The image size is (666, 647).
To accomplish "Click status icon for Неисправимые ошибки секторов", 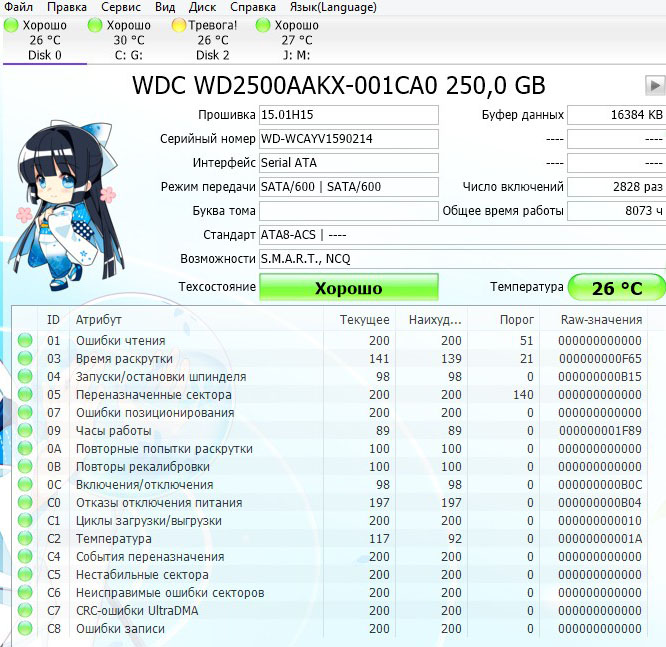I will pyautogui.click(x=25, y=592).
